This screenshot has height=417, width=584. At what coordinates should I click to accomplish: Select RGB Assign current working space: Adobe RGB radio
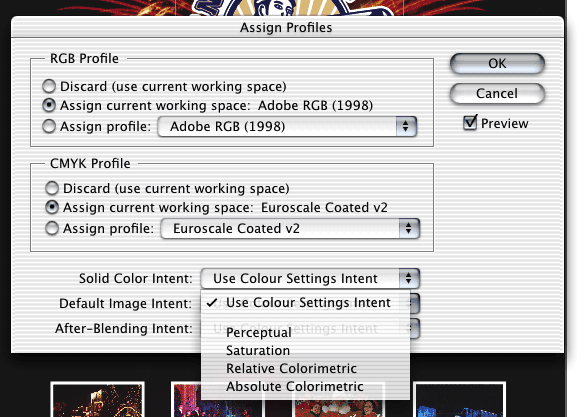[x=49, y=105]
